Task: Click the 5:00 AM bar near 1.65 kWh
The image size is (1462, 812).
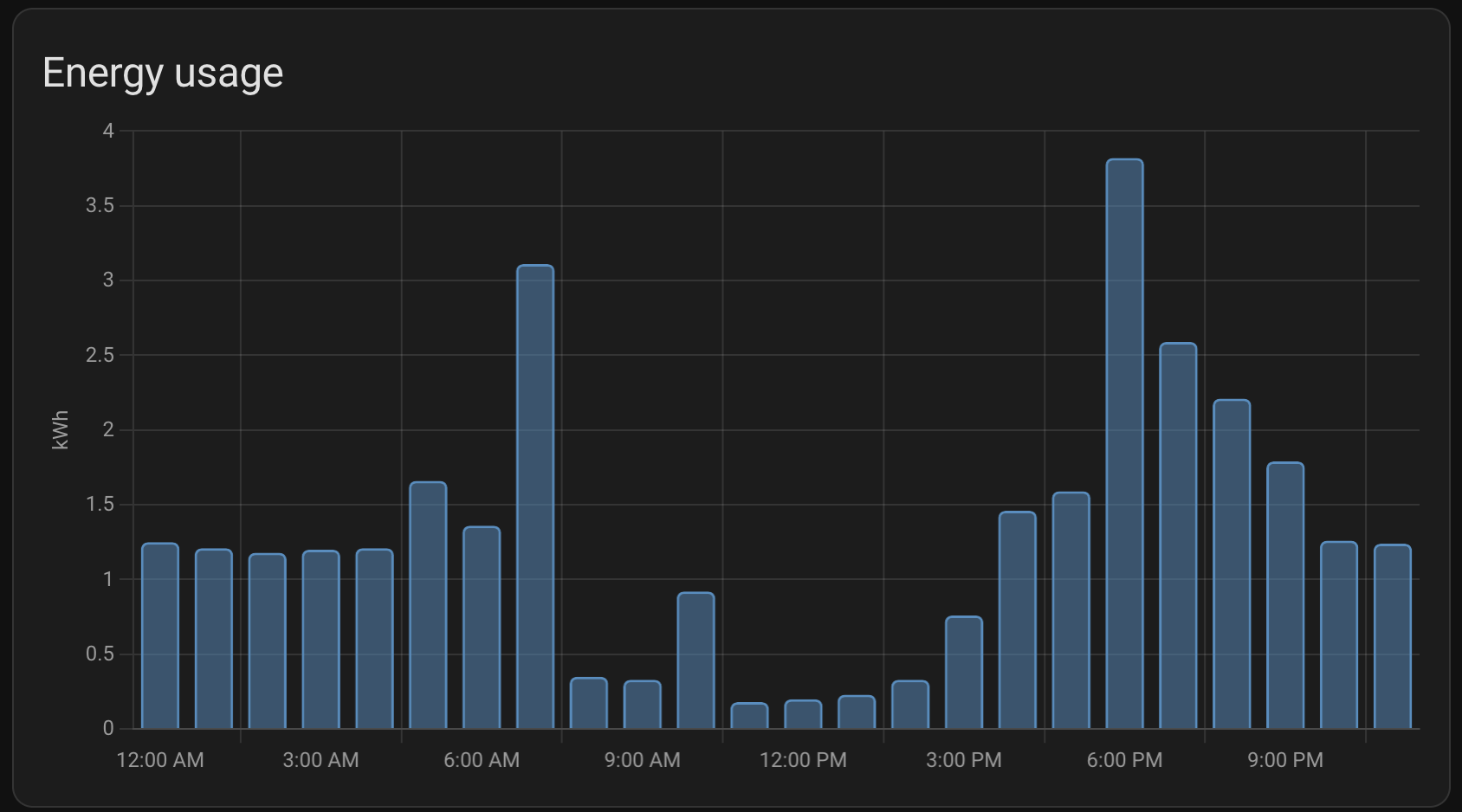Action: point(428,604)
